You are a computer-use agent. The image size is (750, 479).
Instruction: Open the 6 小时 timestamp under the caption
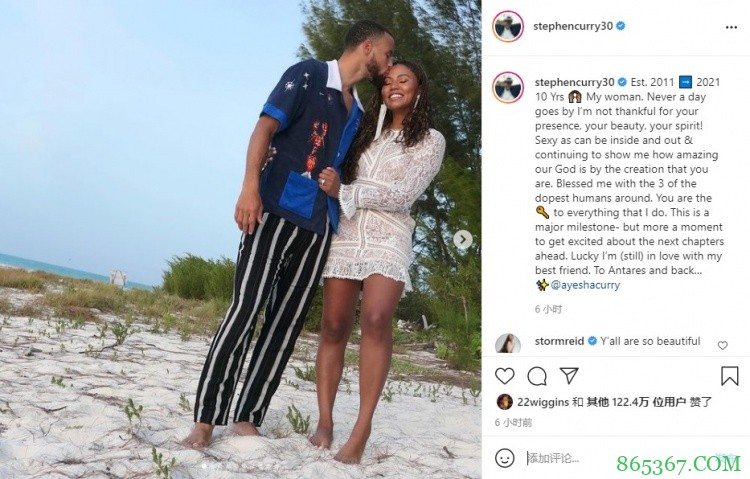click(548, 309)
